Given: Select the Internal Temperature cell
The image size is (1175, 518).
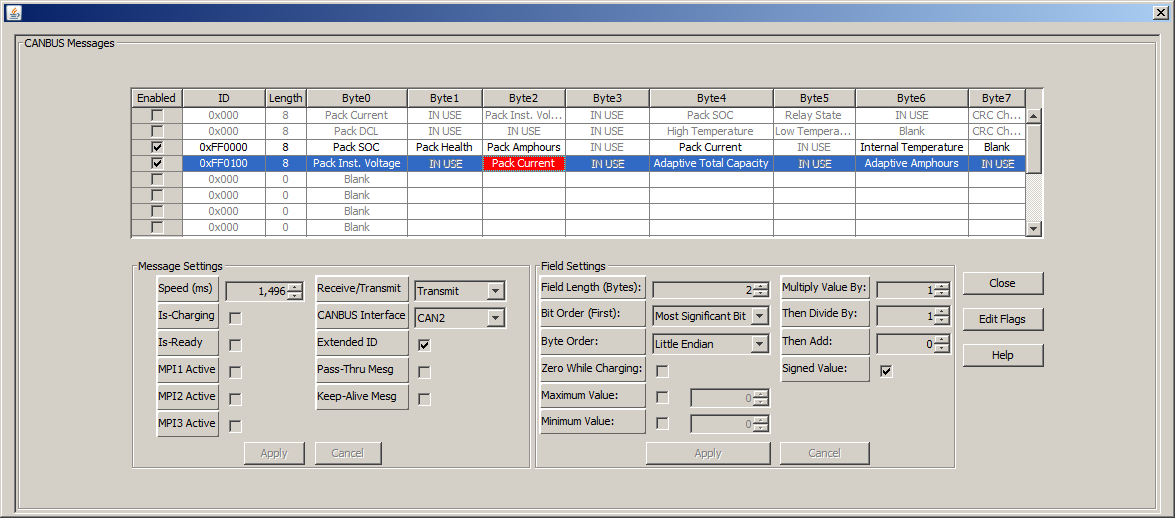Looking at the screenshot, I should tap(911, 148).
